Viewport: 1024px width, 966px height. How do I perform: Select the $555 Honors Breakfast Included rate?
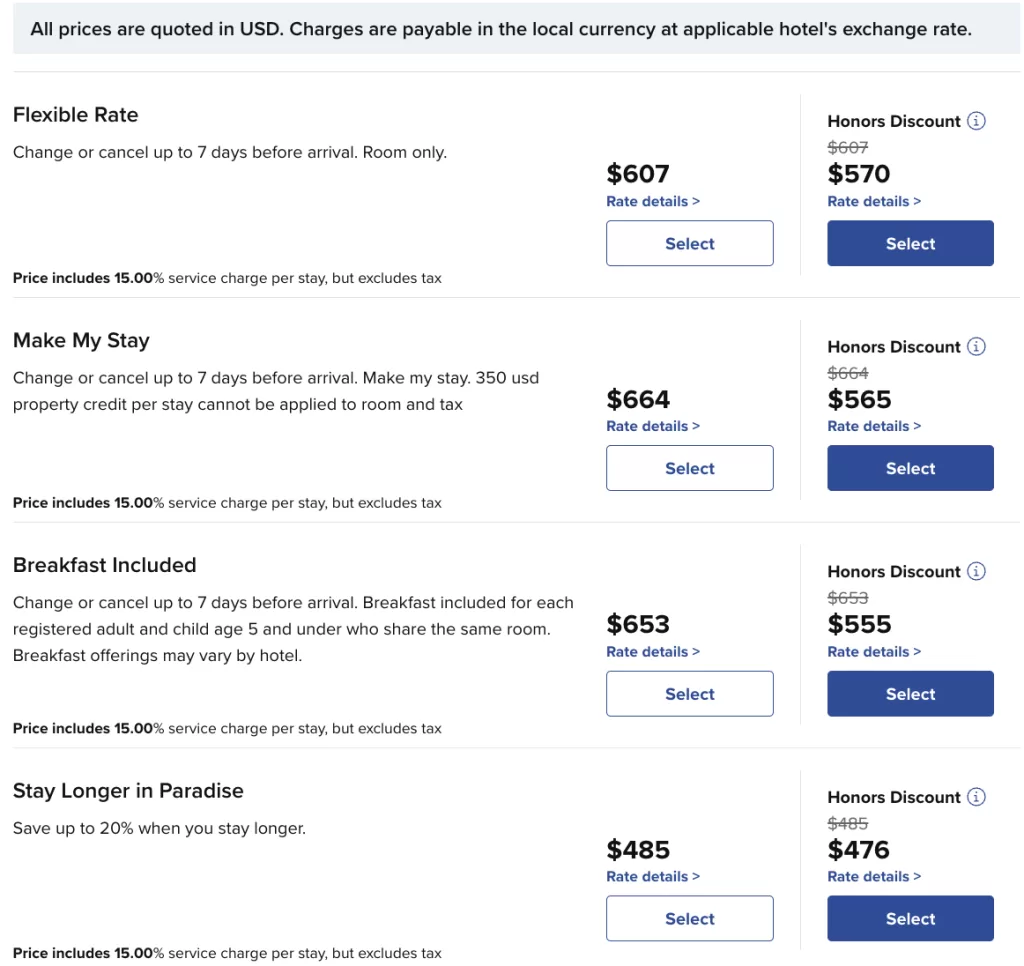[910, 694]
